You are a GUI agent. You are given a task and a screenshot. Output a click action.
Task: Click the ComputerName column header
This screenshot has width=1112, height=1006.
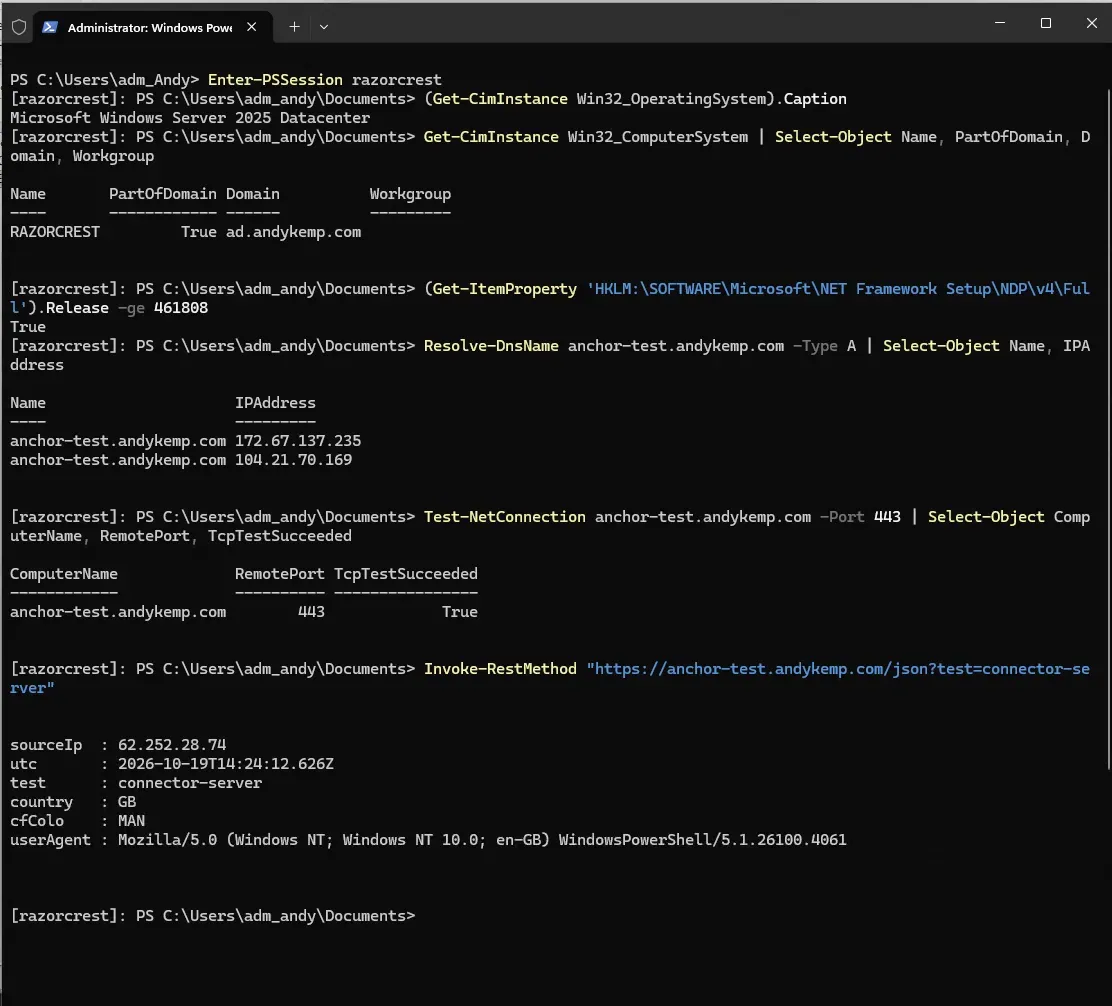tap(64, 574)
